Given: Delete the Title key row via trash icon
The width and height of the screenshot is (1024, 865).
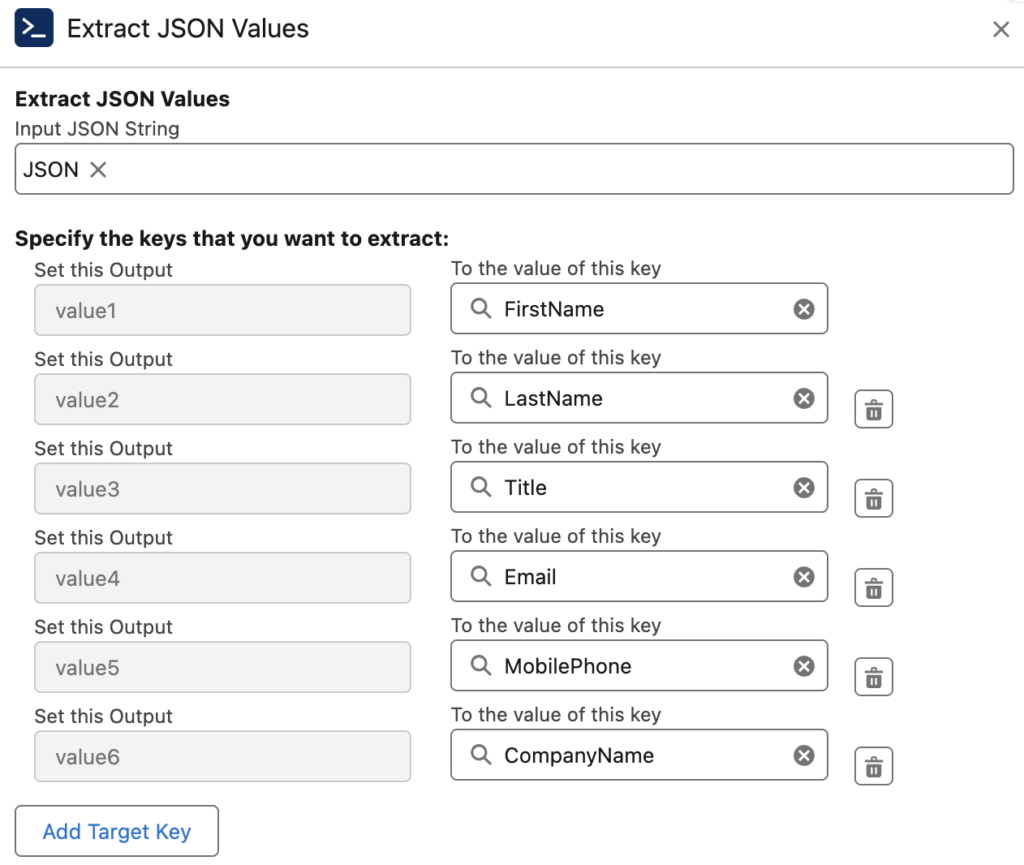Looking at the screenshot, I should click(x=873, y=497).
